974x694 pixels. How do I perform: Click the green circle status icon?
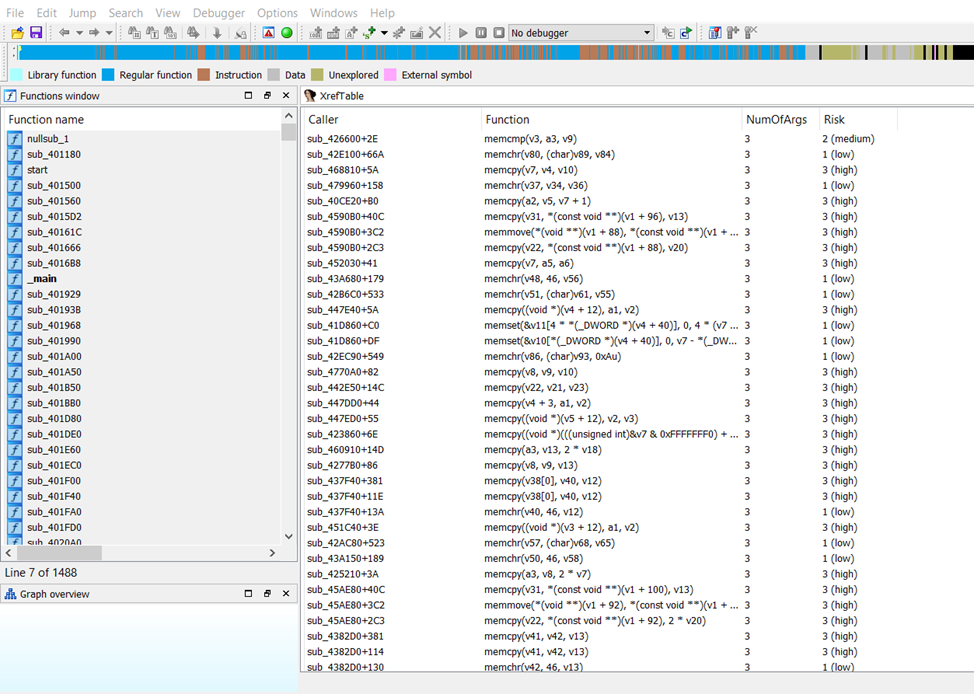pyautogui.click(x=287, y=32)
